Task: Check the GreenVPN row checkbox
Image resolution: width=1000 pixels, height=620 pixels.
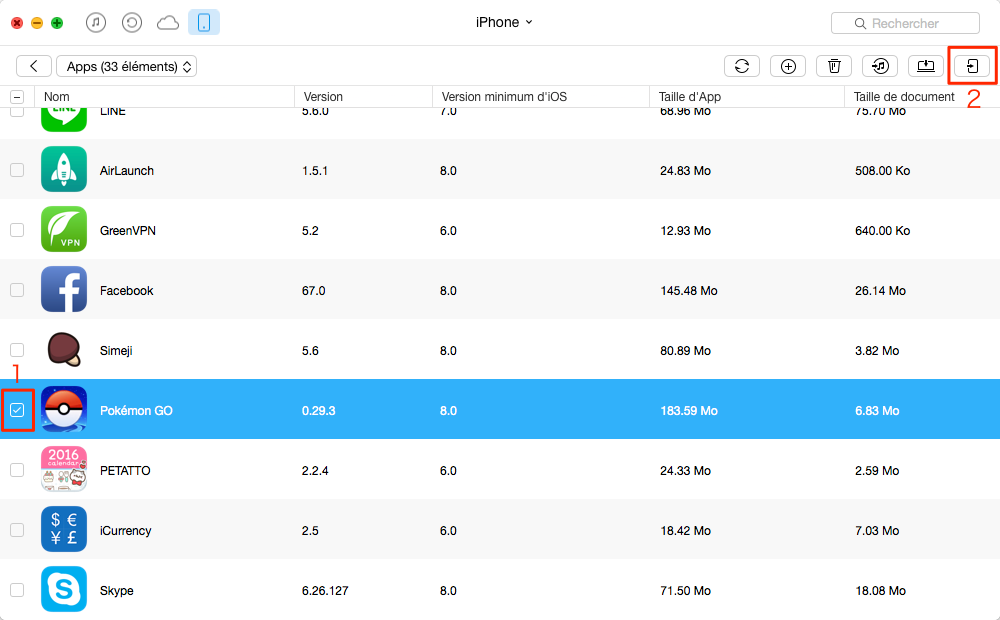Action: (17, 230)
